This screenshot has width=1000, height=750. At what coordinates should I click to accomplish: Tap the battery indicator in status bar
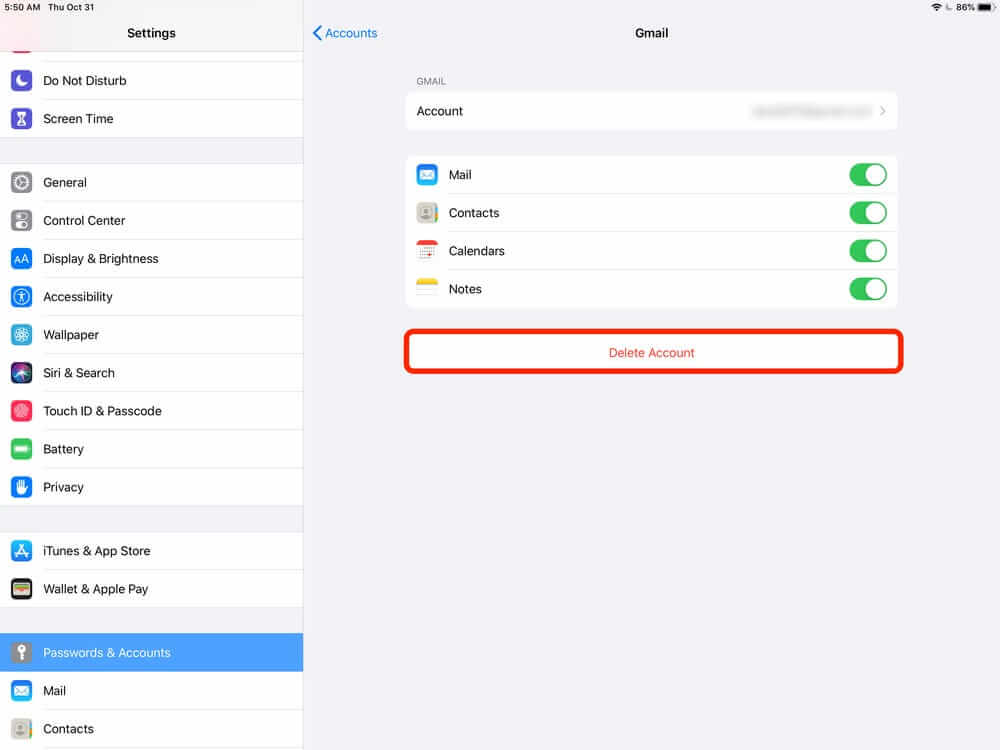(985, 7)
